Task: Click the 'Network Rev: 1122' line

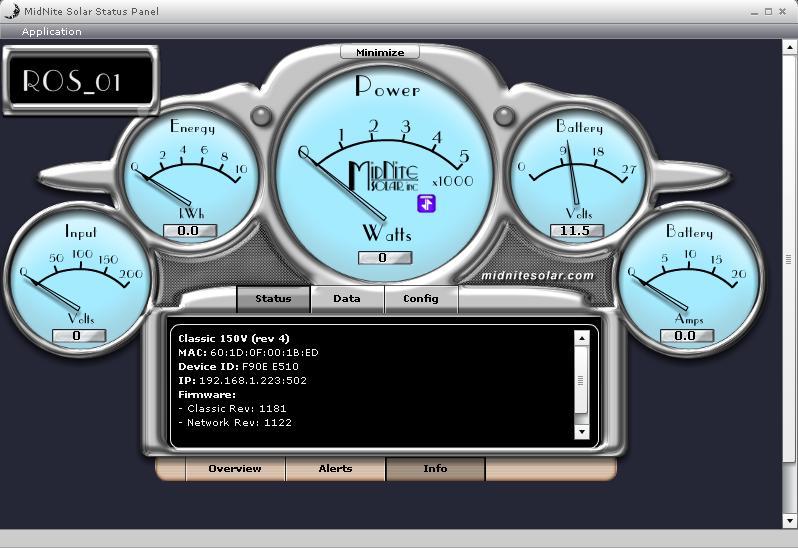Action: 235,422
